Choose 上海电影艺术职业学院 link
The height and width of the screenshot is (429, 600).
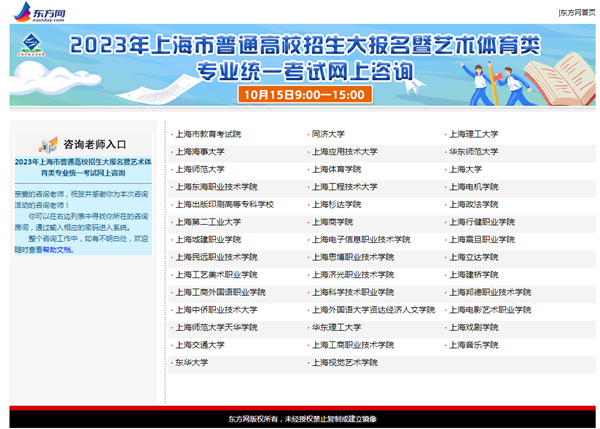click(x=490, y=310)
